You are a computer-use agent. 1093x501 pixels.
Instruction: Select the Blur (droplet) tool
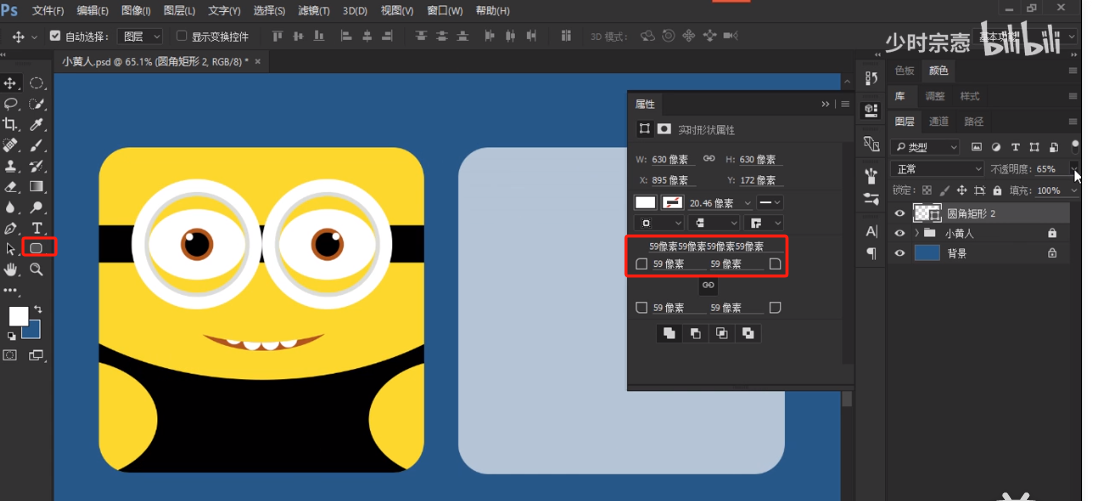click(10, 207)
